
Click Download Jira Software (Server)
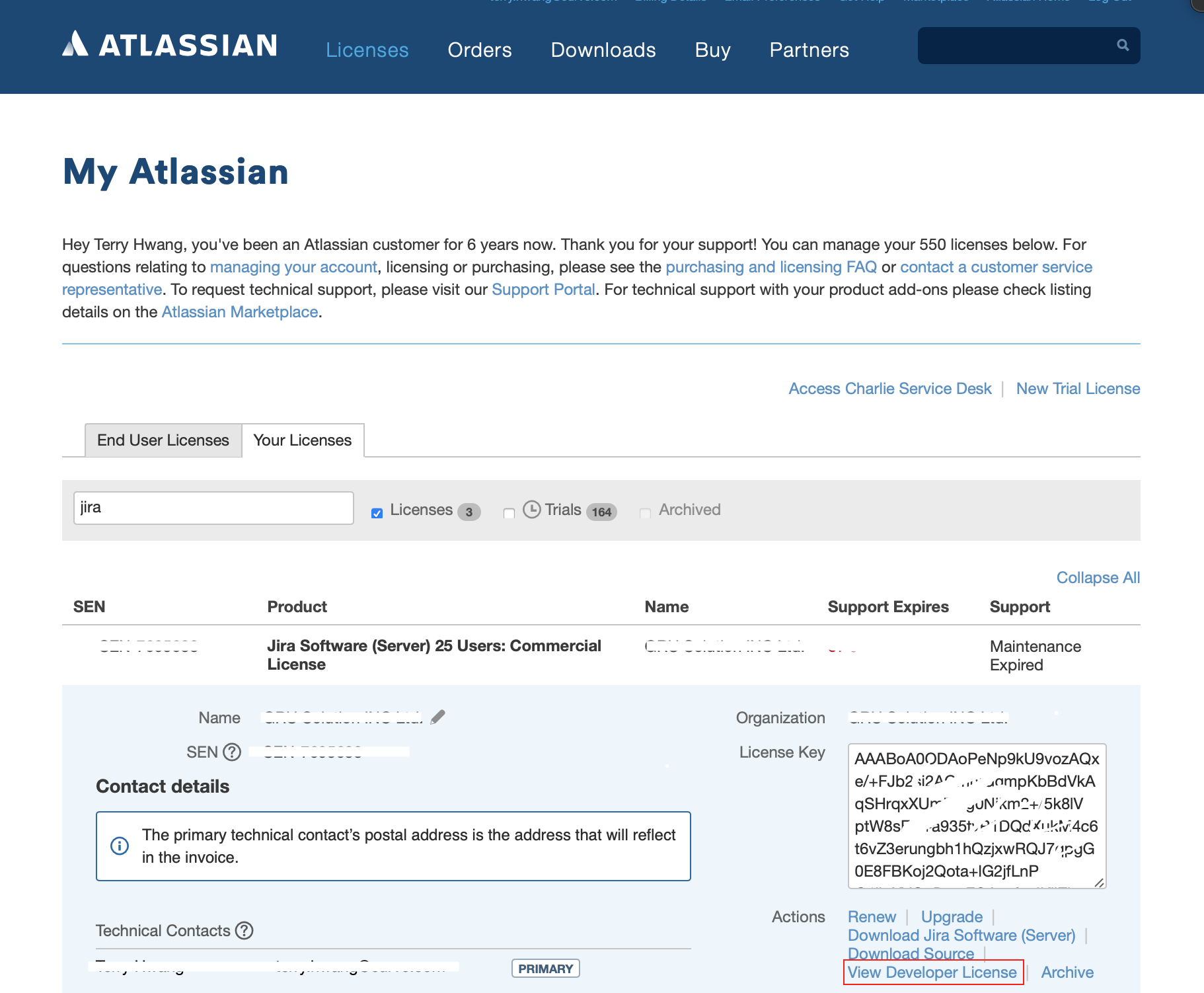tap(961, 935)
